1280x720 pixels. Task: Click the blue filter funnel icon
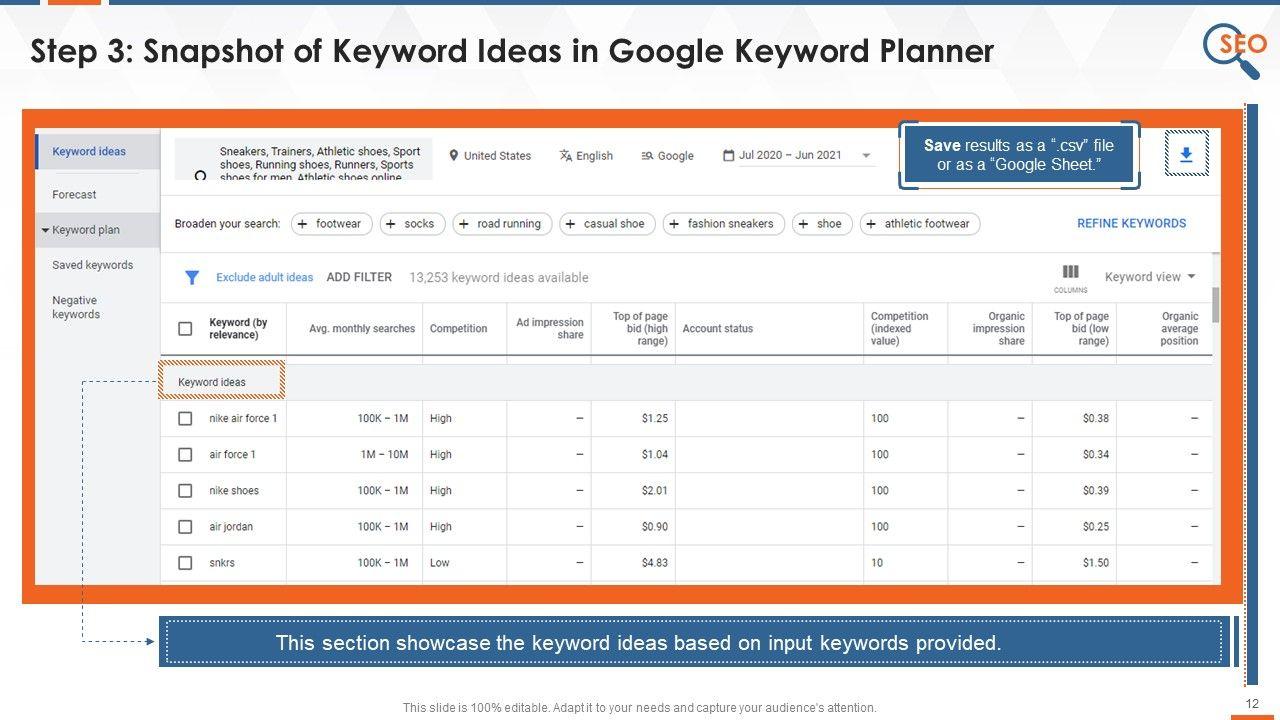pos(192,278)
